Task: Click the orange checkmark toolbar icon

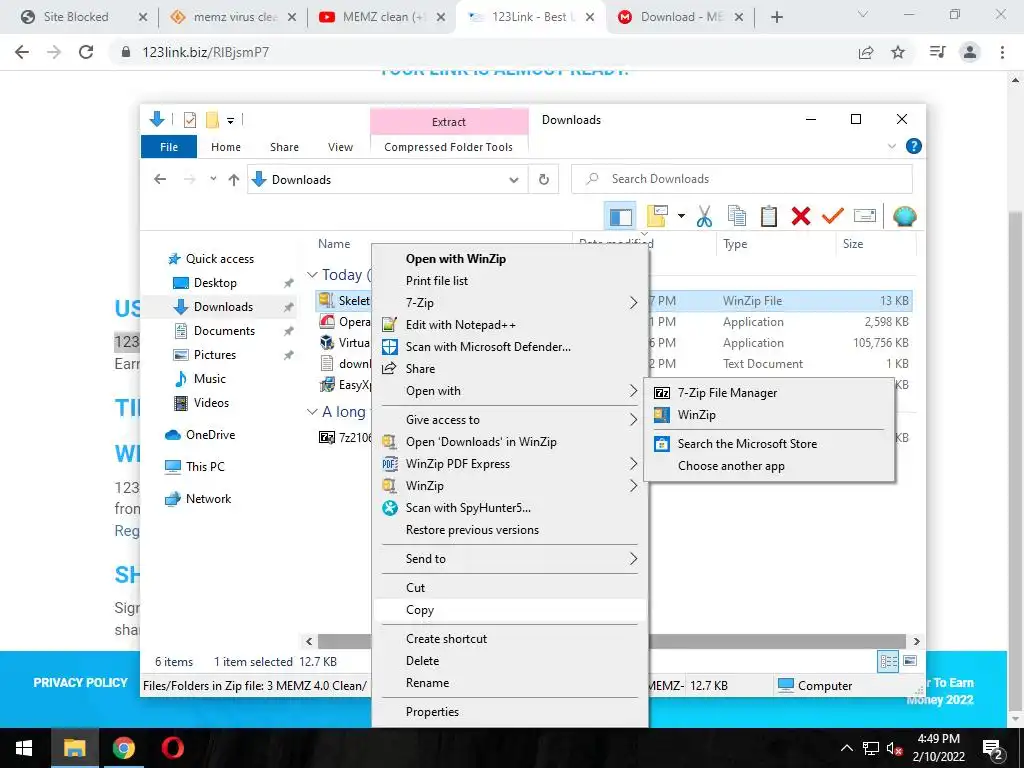Action: (833, 216)
